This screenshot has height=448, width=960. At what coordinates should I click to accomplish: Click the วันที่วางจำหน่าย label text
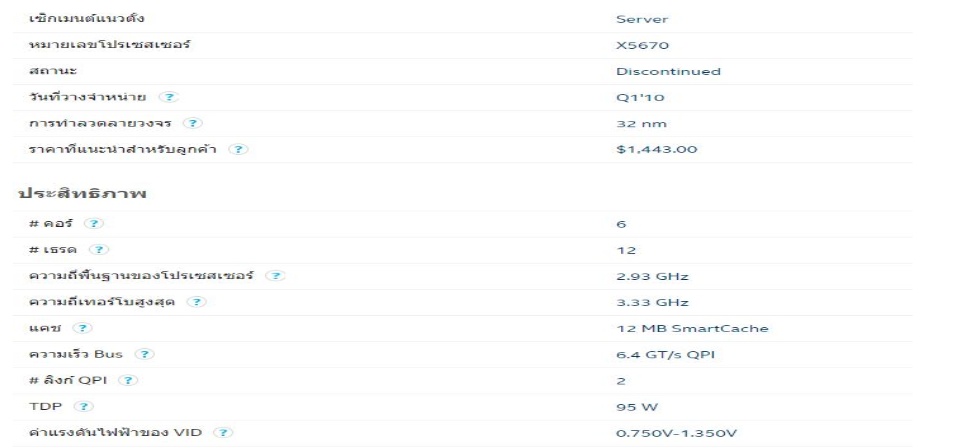[x=88, y=97]
